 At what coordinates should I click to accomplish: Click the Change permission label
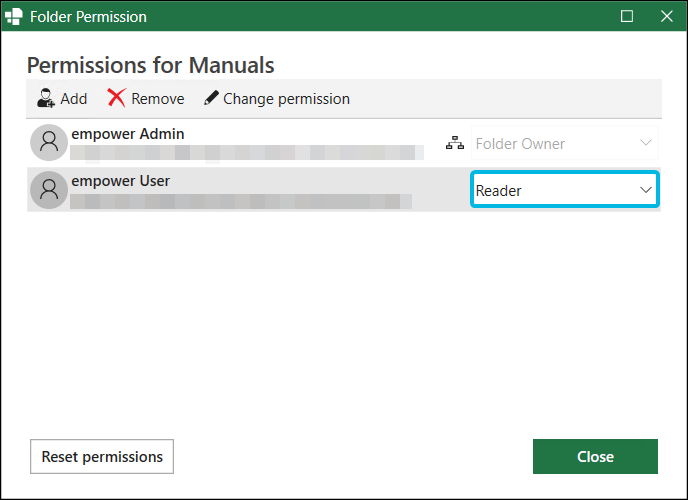pyautogui.click(x=287, y=99)
